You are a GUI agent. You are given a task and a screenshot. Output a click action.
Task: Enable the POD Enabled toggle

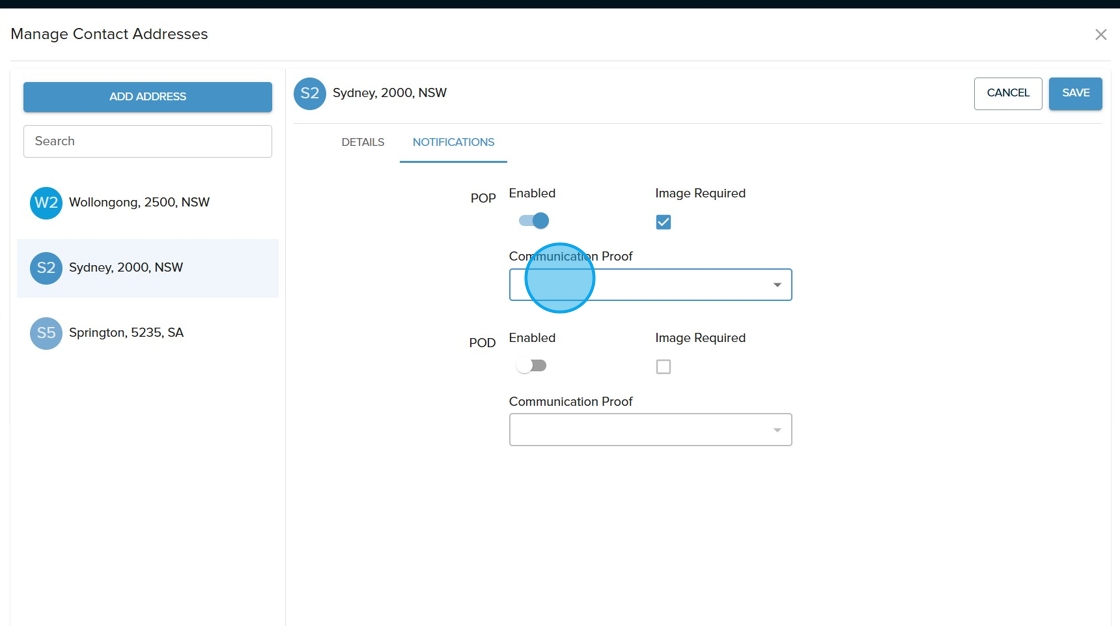[x=532, y=366]
